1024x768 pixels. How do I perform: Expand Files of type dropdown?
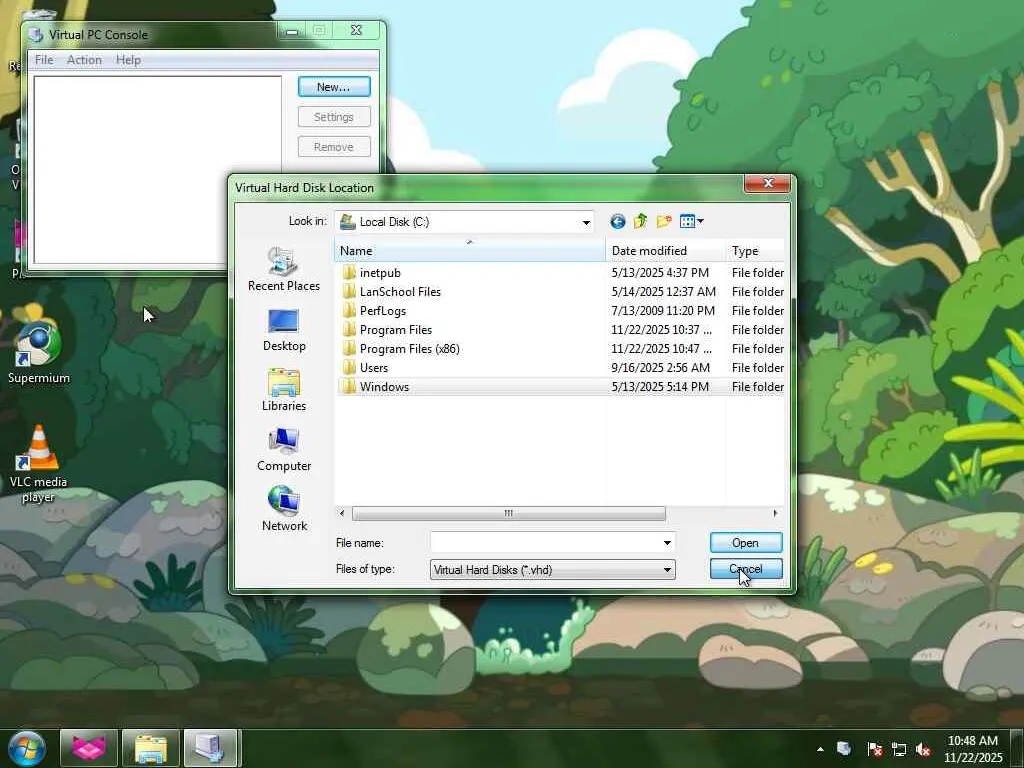tap(667, 569)
